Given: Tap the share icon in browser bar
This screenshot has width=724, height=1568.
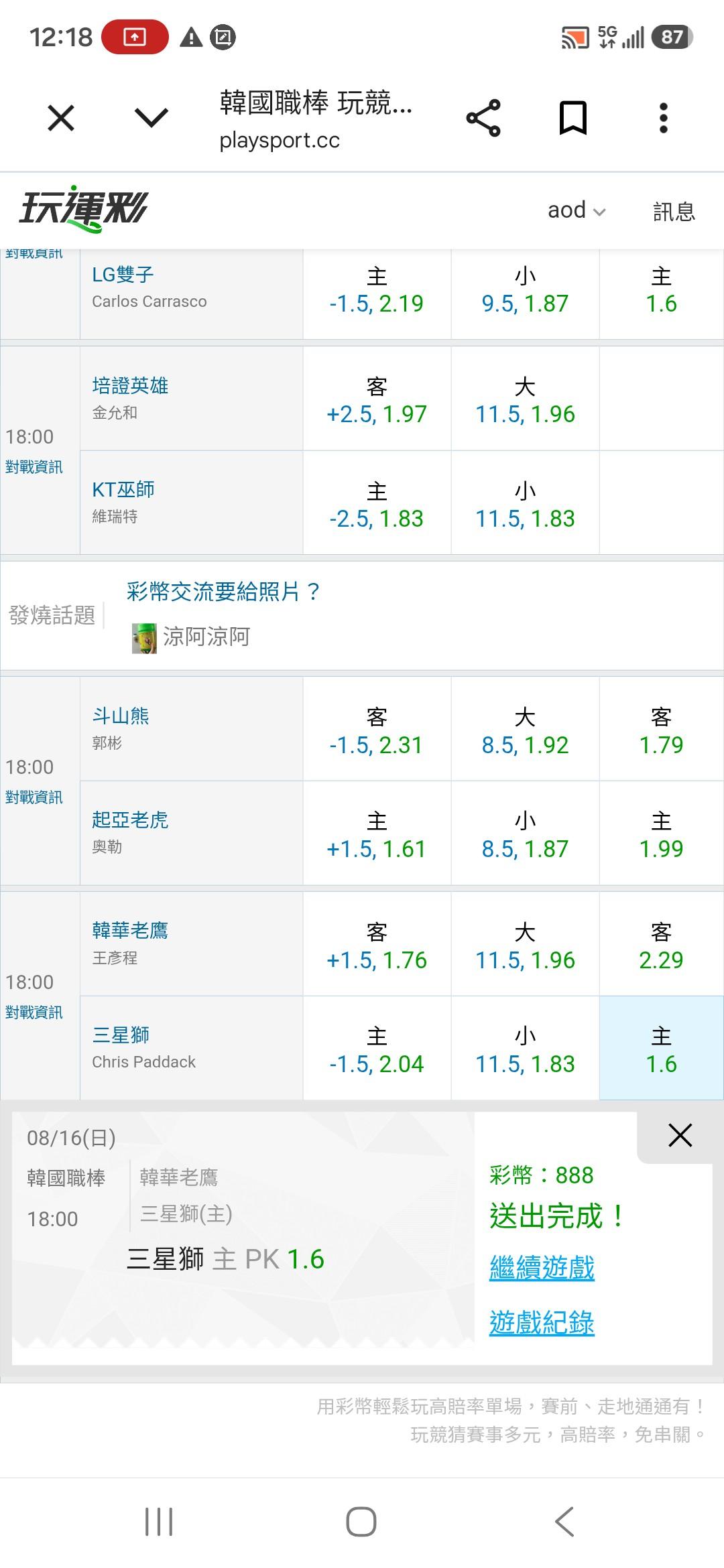Looking at the screenshot, I should pos(483,119).
